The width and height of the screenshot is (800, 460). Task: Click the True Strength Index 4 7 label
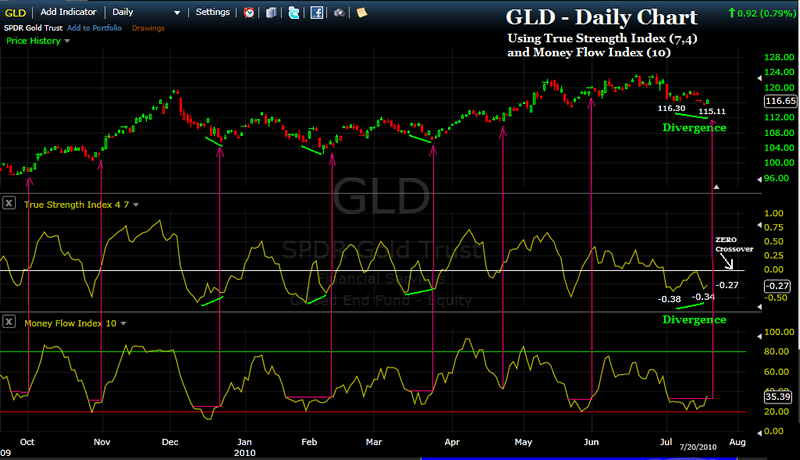76,205
